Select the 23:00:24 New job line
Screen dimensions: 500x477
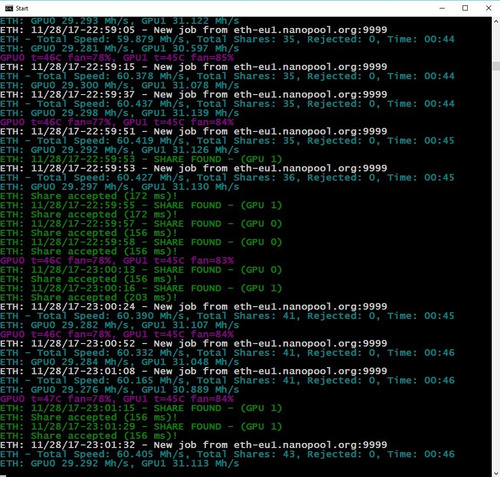pos(194,307)
